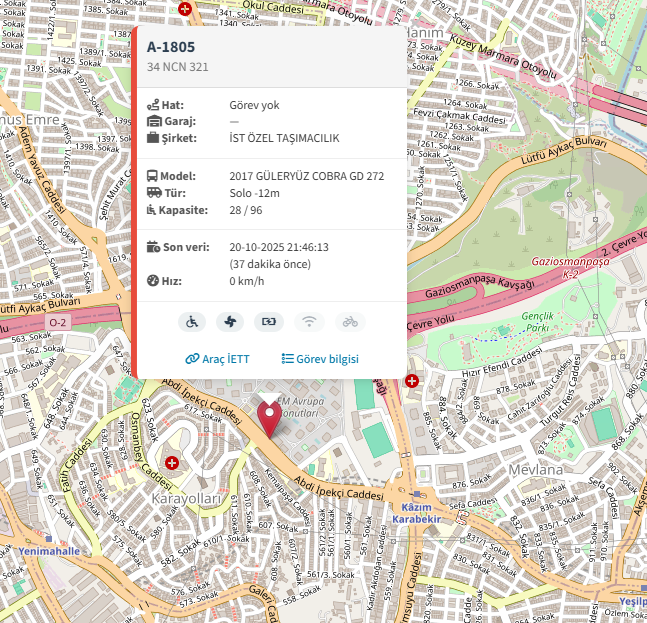The image size is (647, 623).
Task: Click the speedometer icon beside Hız
Action: pos(153,281)
